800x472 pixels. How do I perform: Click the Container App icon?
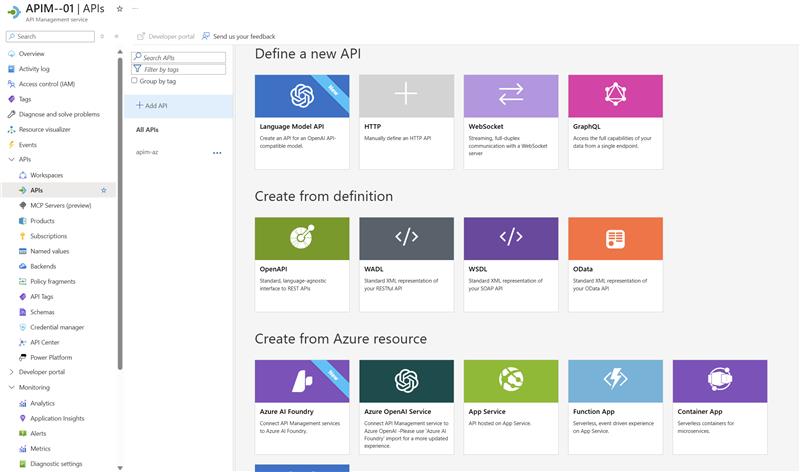[720, 381]
